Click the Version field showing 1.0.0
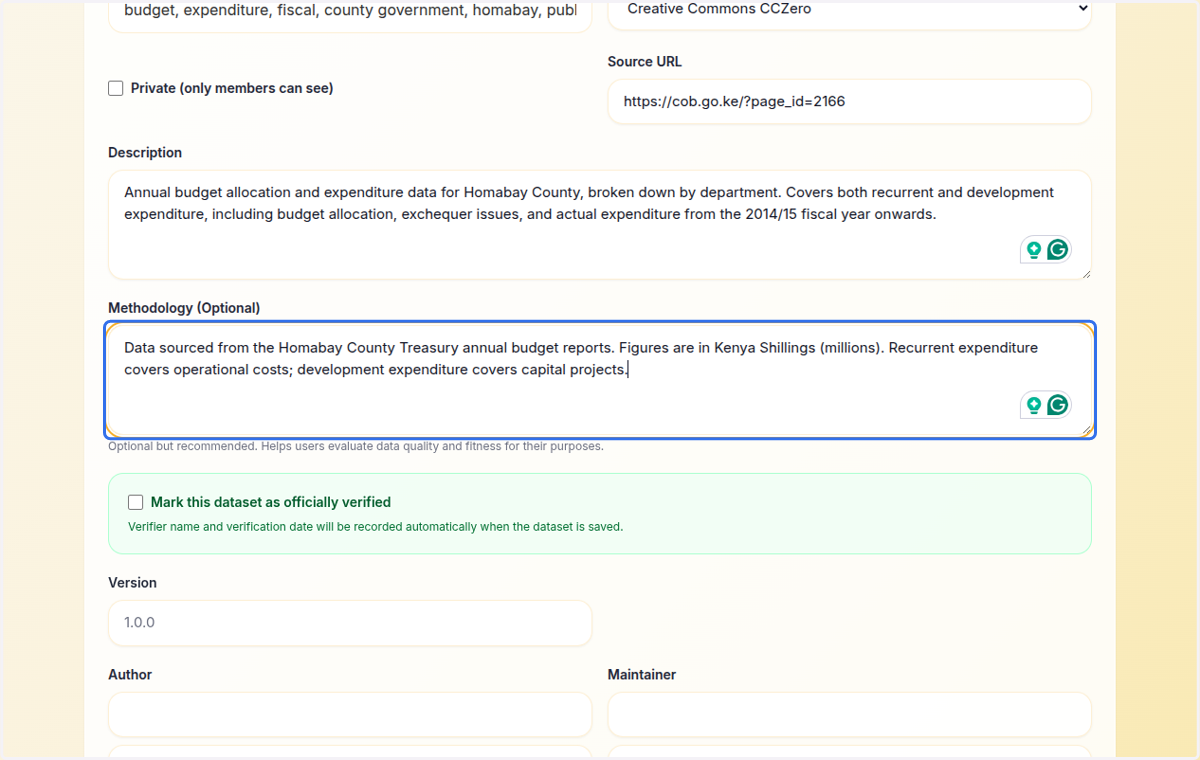 pyautogui.click(x=350, y=623)
